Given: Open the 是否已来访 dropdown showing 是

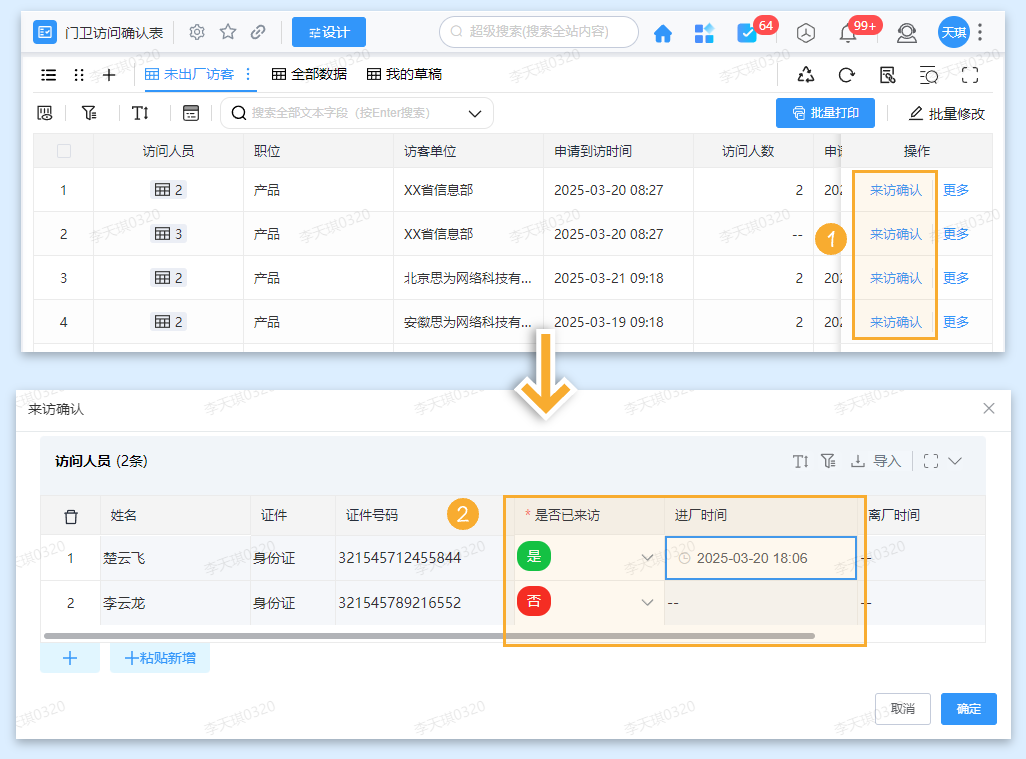Looking at the screenshot, I should 587,556.
